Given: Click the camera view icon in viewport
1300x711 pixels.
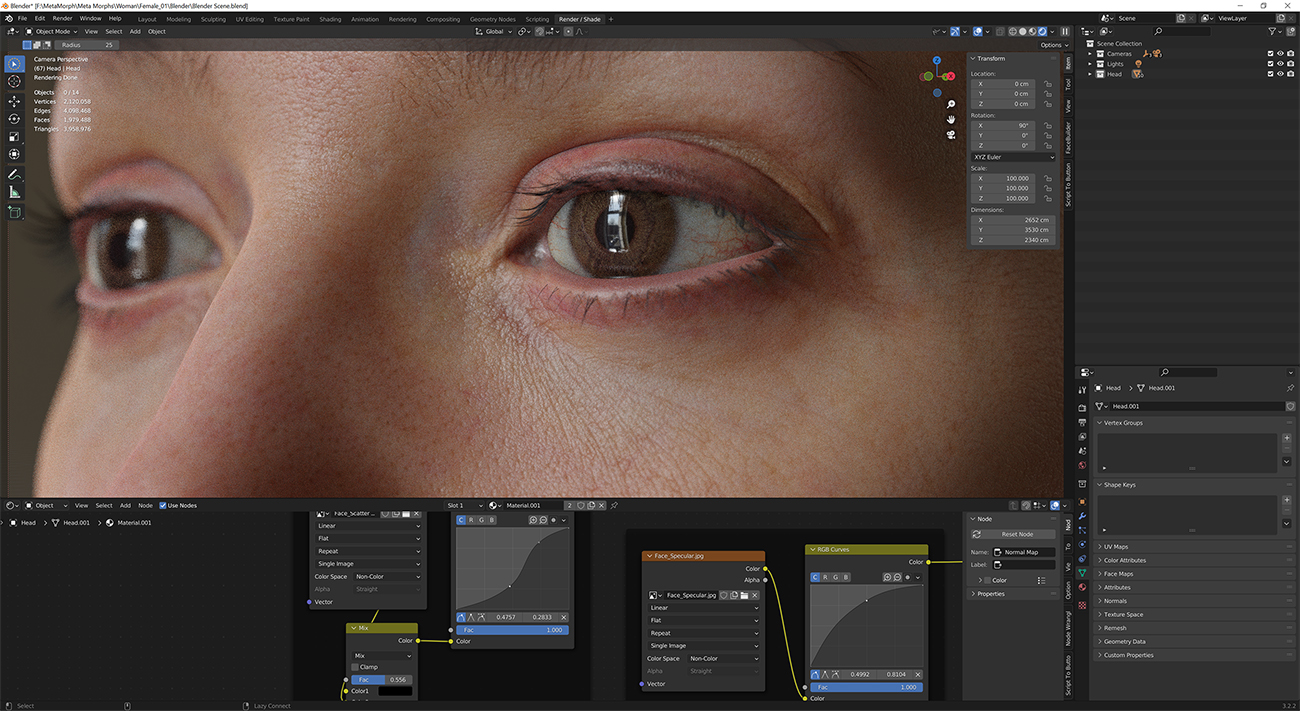Looking at the screenshot, I should [951, 134].
